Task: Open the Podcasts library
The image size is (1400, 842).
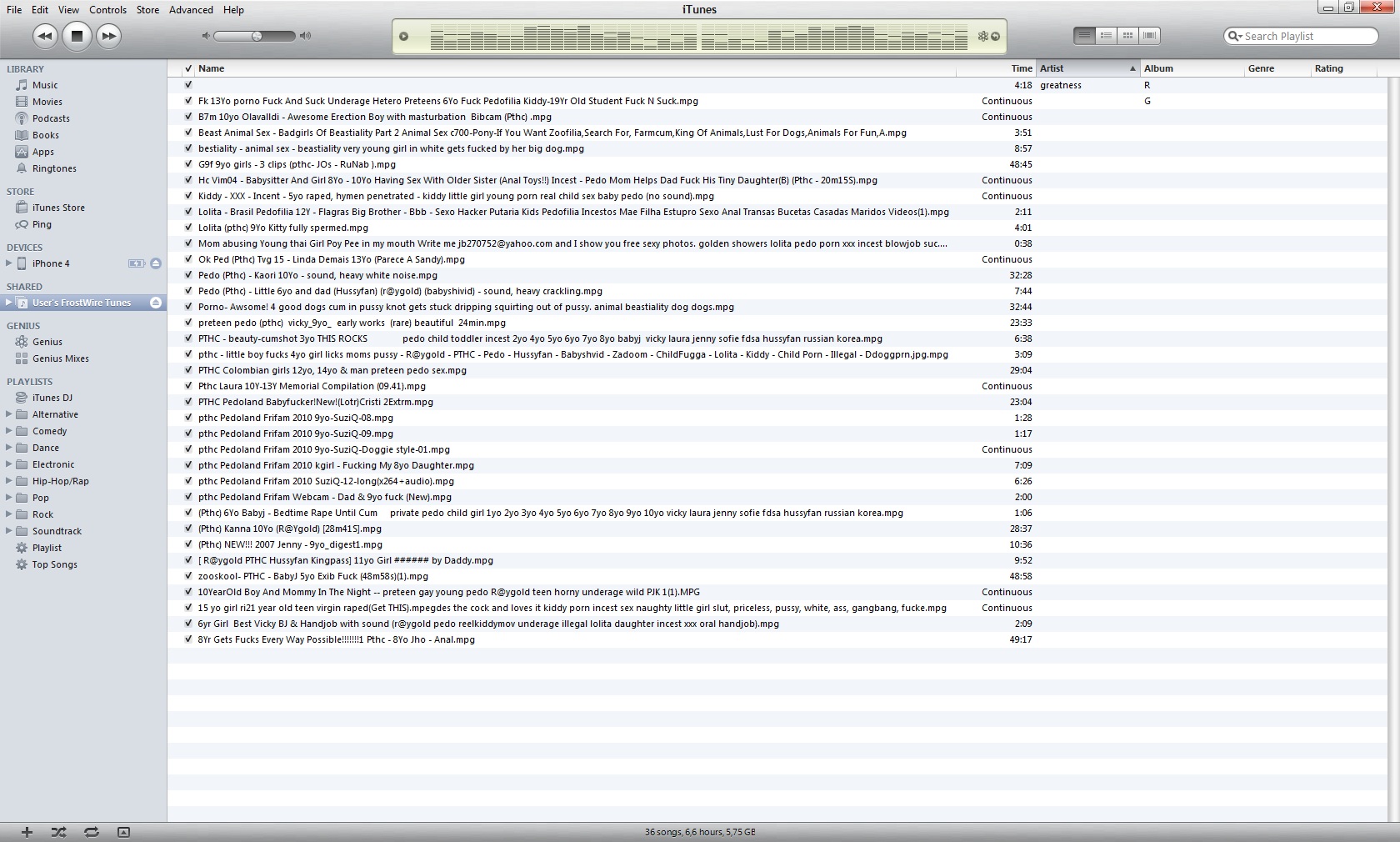Action: coord(51,118)
